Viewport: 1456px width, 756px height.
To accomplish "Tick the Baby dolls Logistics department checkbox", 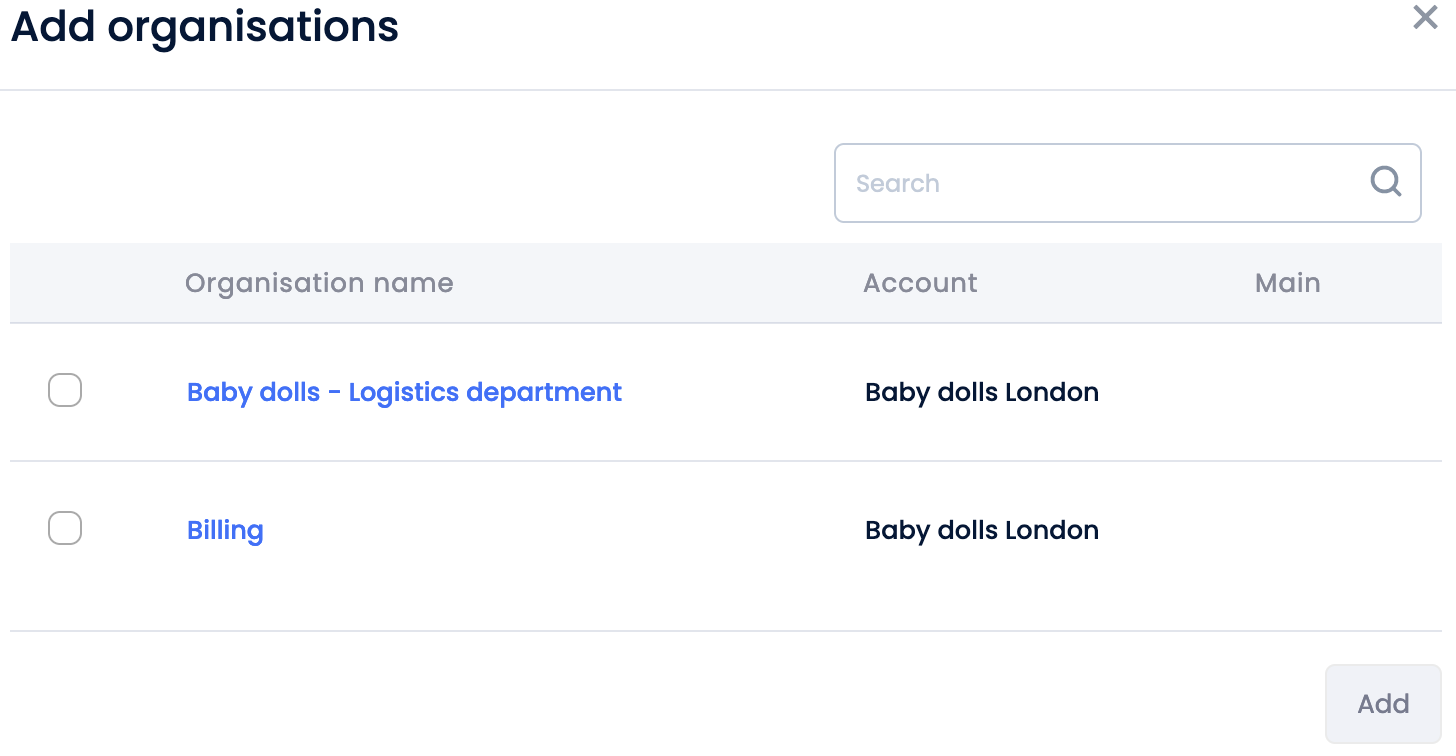I will [x=65, y=390].
